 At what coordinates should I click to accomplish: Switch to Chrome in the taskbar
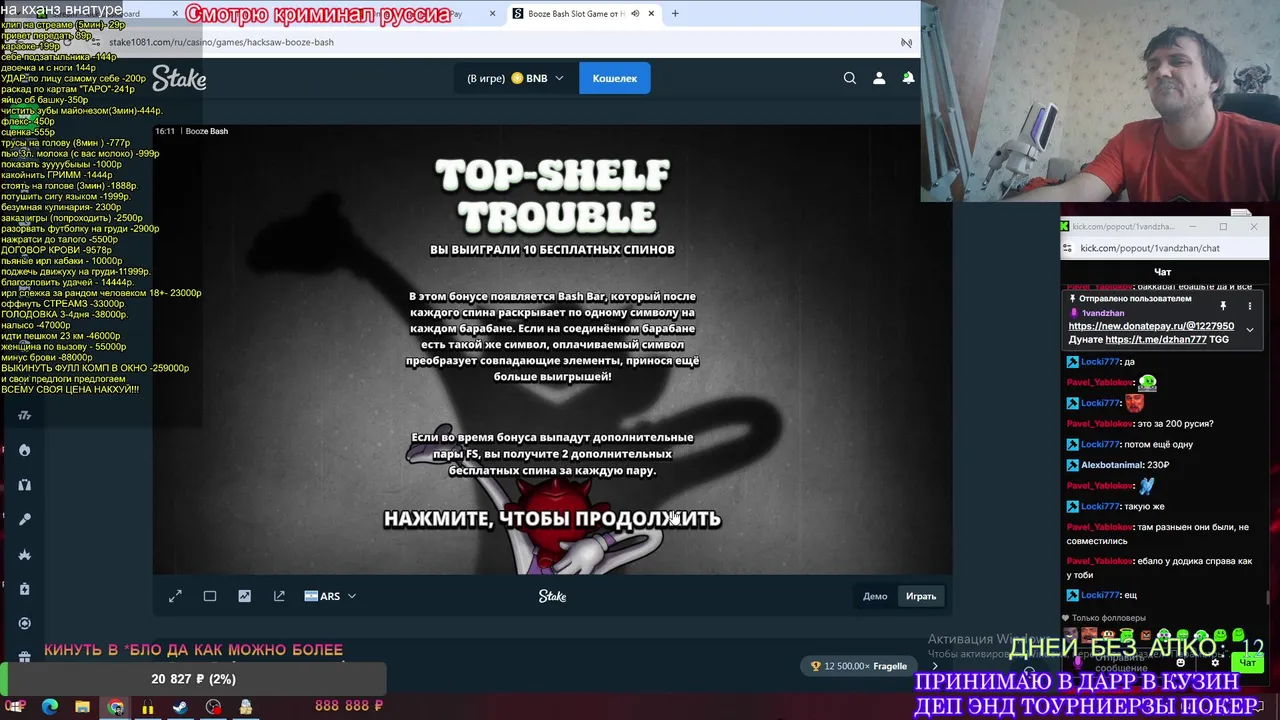[x=116, y=707]
